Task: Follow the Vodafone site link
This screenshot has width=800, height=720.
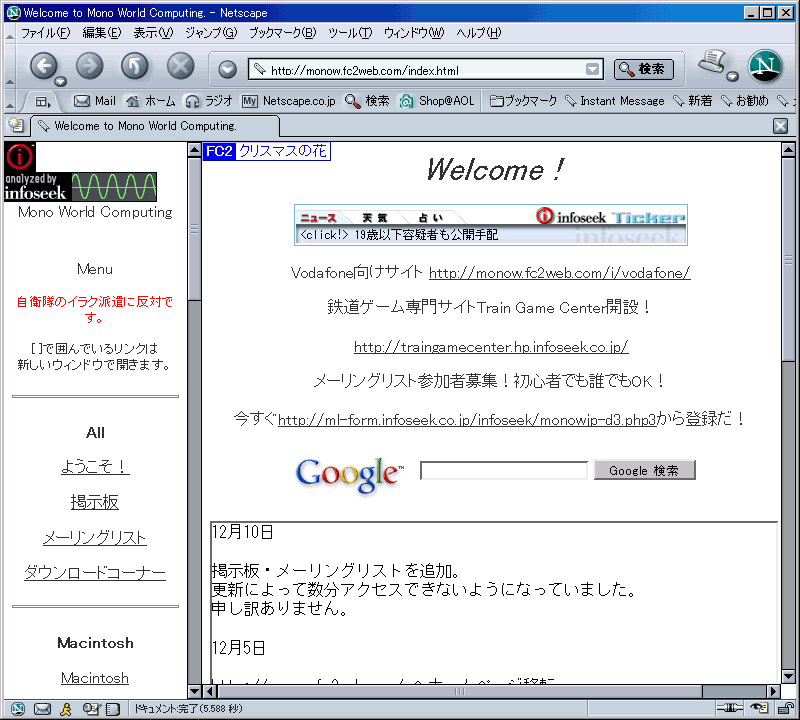Action: (559, 273)
